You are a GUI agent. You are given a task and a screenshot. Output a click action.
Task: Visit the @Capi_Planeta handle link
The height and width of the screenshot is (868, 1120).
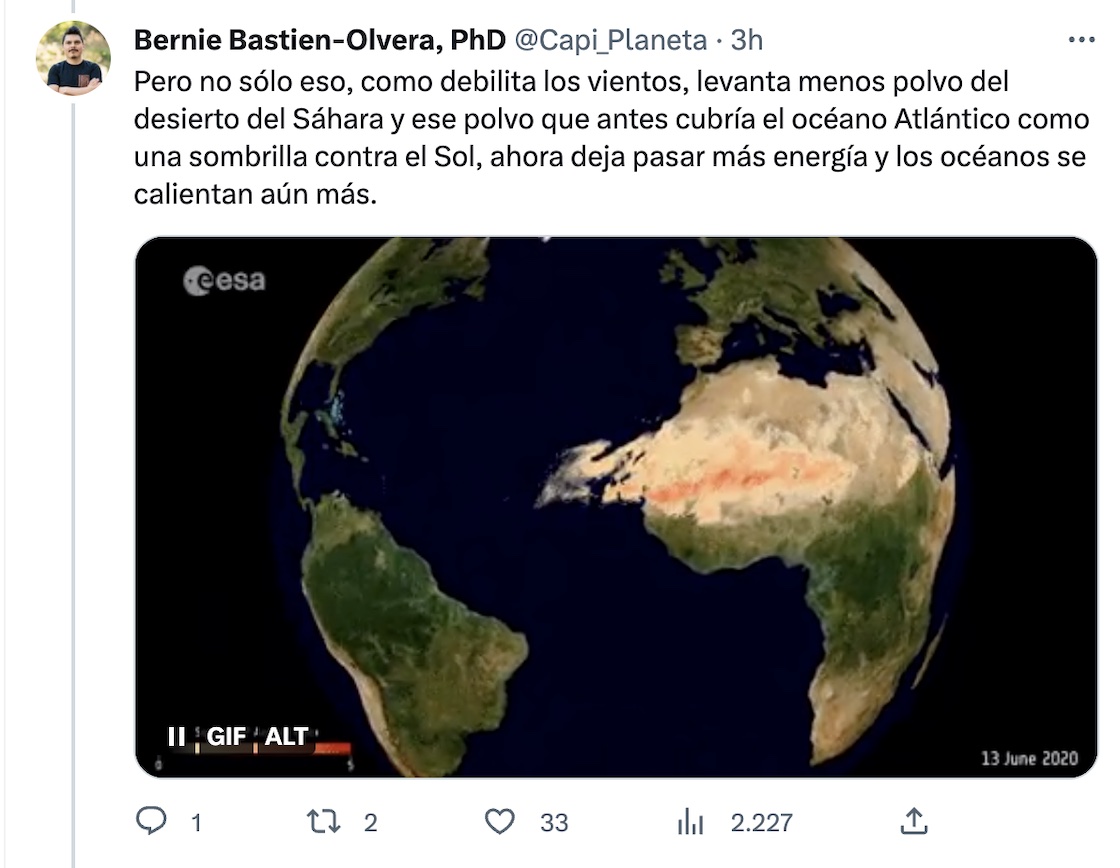coord(612,40)
